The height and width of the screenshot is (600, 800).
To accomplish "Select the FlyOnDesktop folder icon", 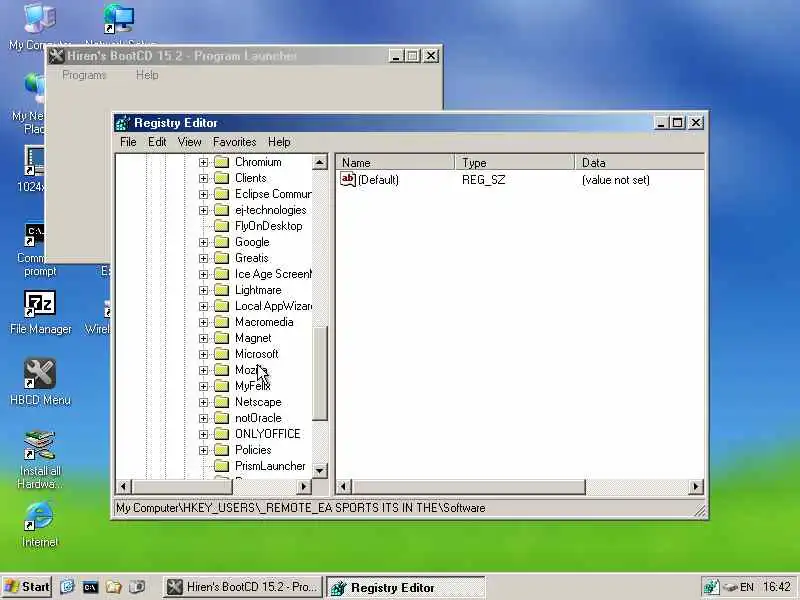I will [x=221, y=226].
